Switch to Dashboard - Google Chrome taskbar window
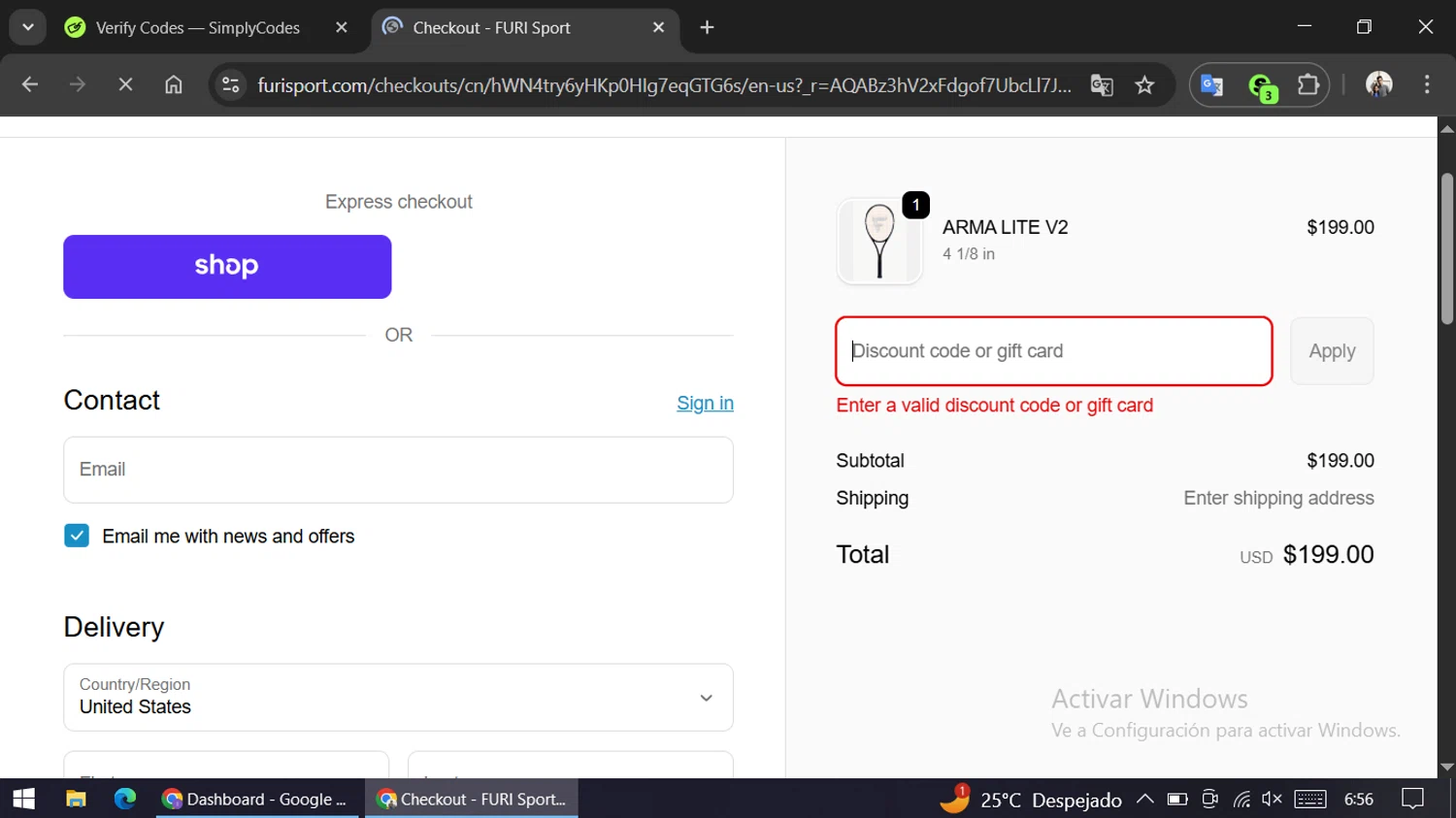This screenshot has width=1456, height=818. (256, 799)
